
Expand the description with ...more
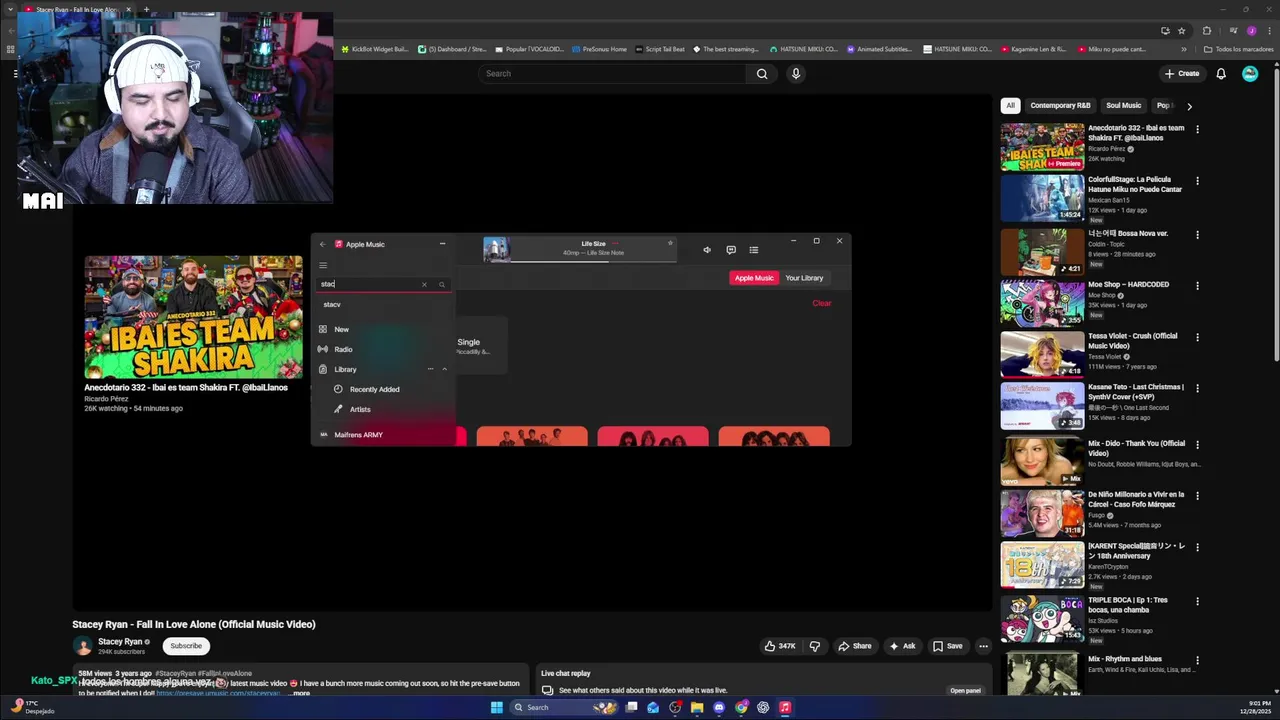click(300, 693)
